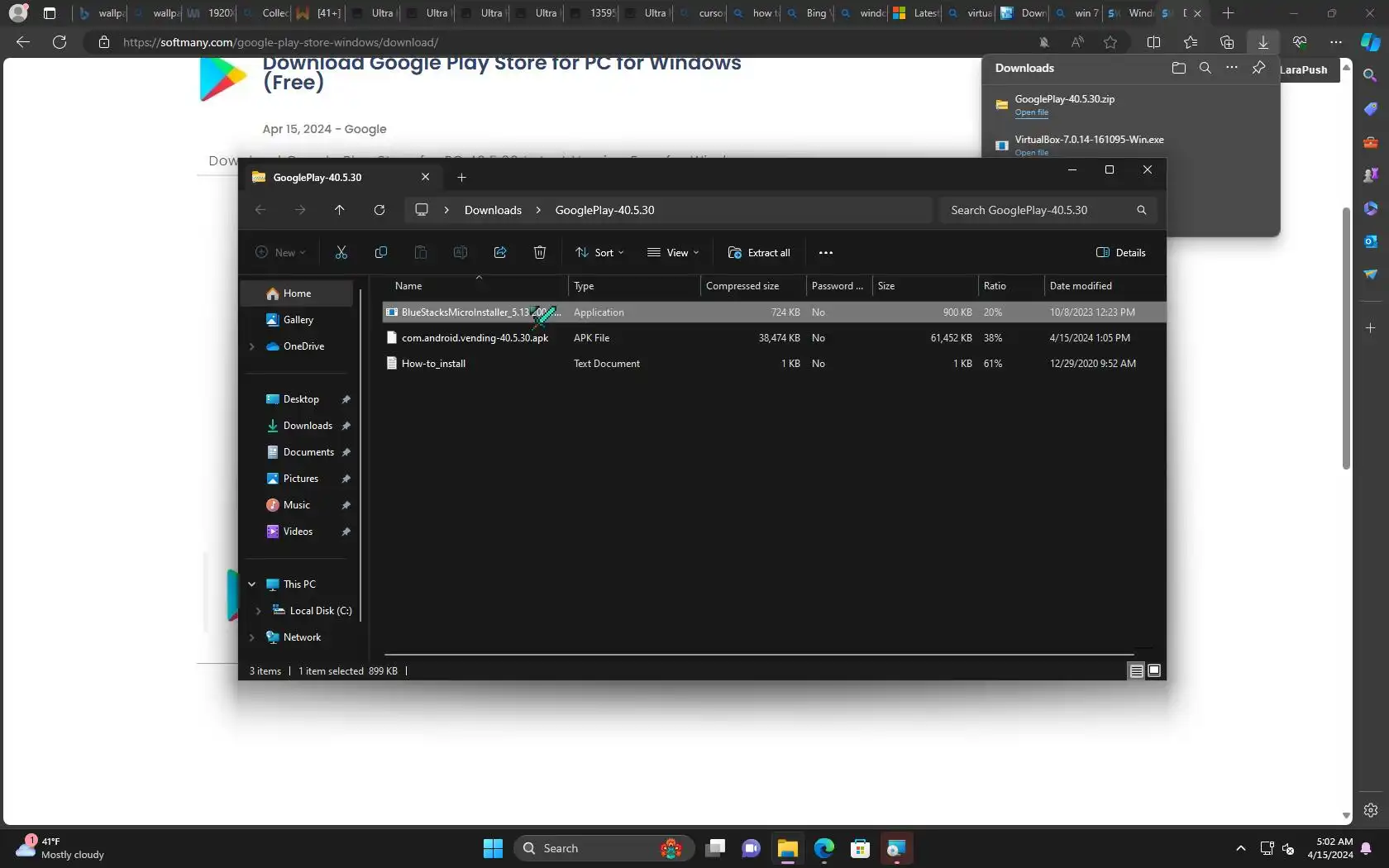Go to Downloads in the breadcrumb path
The image size is (1389, 868).
[x=493, y=210]
